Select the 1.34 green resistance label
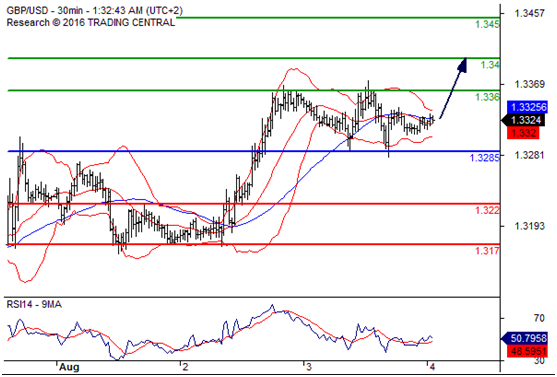This screenshot has width=557, height=377. pyautogui.click(x=490, y=65)
